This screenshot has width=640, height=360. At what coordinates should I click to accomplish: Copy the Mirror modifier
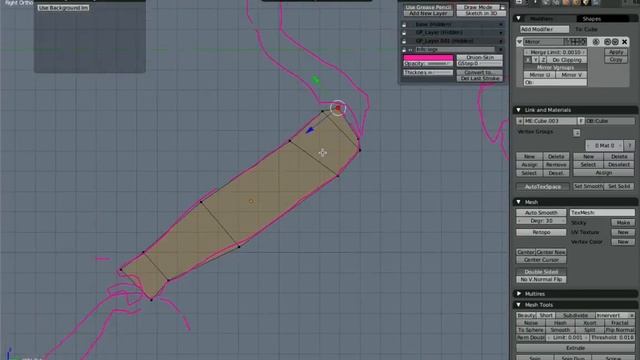(x=616, y=60)
